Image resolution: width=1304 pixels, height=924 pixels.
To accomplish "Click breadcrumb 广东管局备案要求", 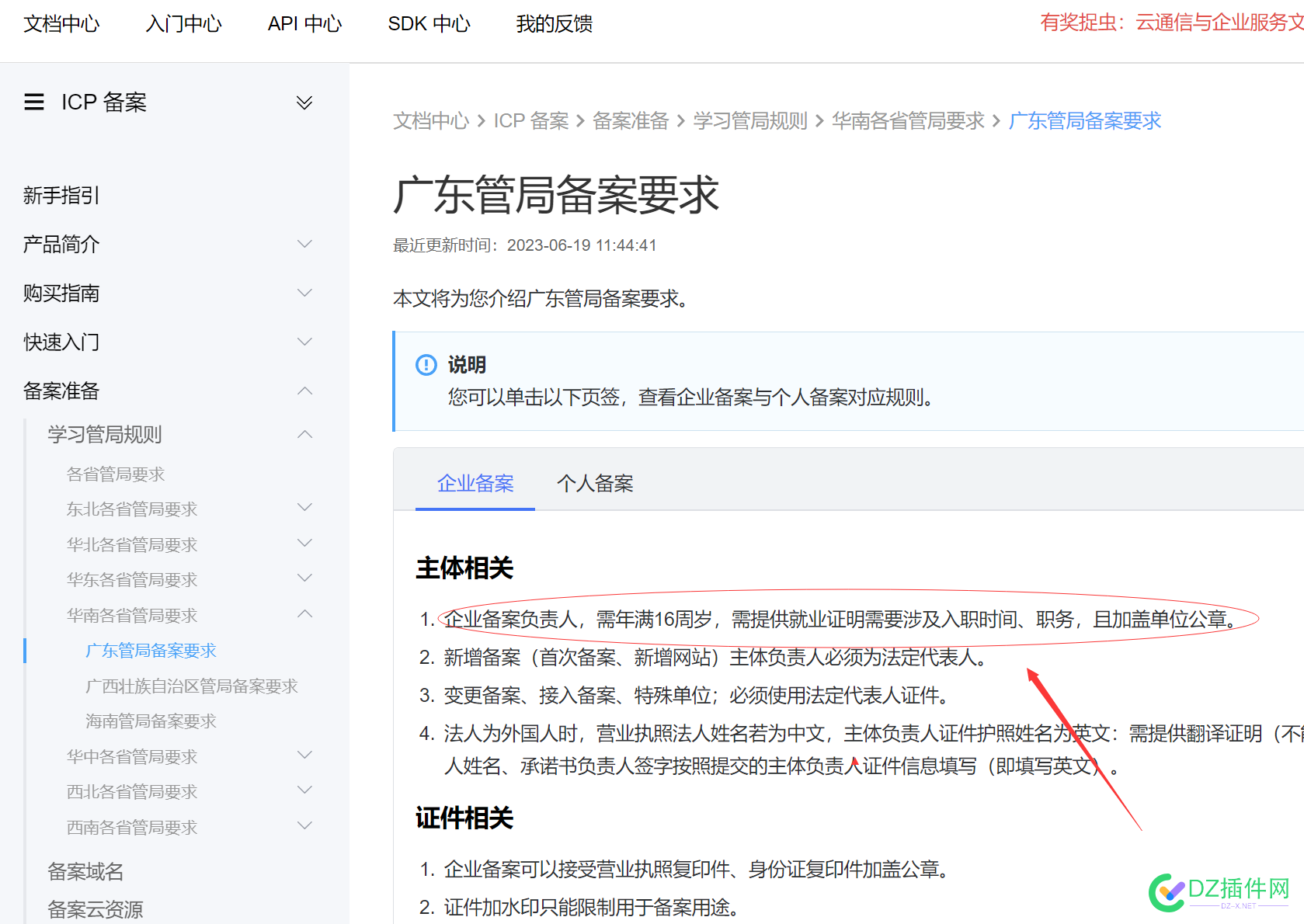I will 1085,121.
